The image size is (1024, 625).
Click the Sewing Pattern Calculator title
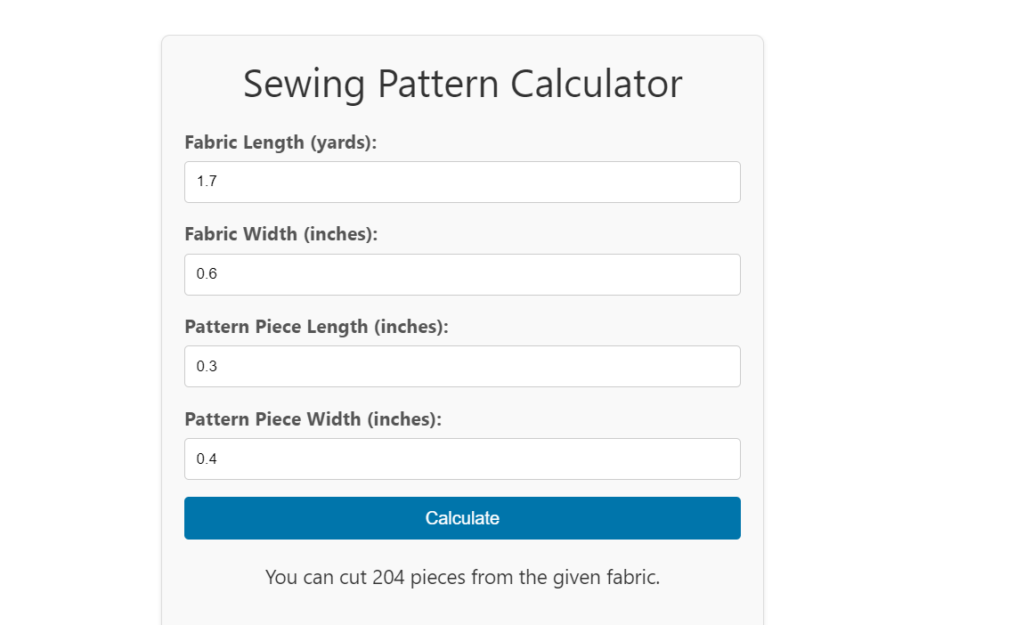click(x=462, y=84)
